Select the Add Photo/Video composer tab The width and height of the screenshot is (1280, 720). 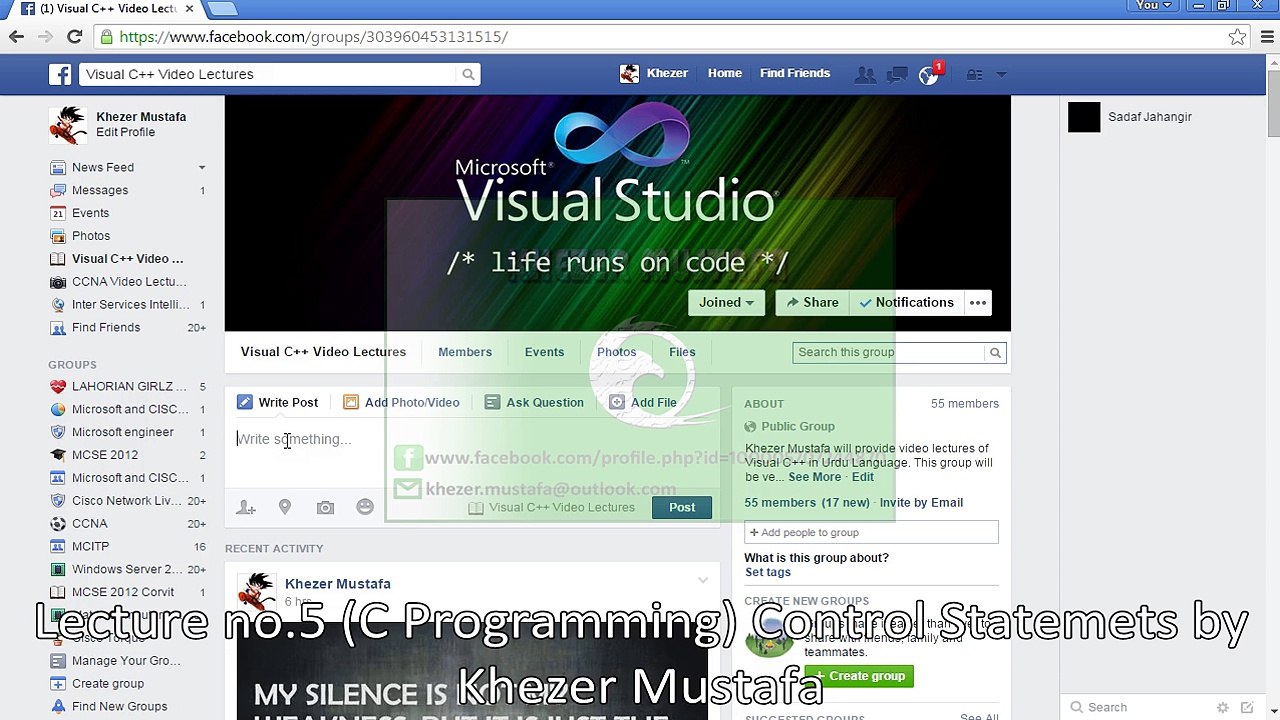coord(401,403)
